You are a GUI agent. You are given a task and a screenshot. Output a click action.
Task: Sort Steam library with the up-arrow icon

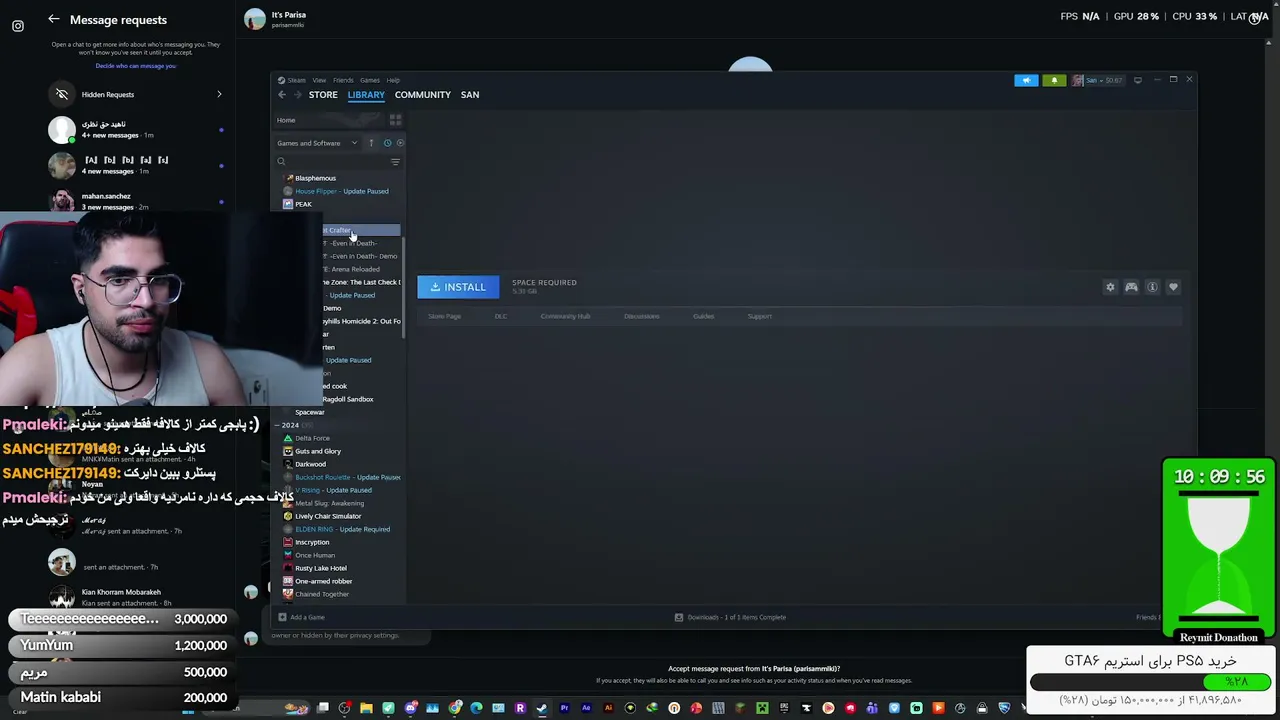(371, 143)
